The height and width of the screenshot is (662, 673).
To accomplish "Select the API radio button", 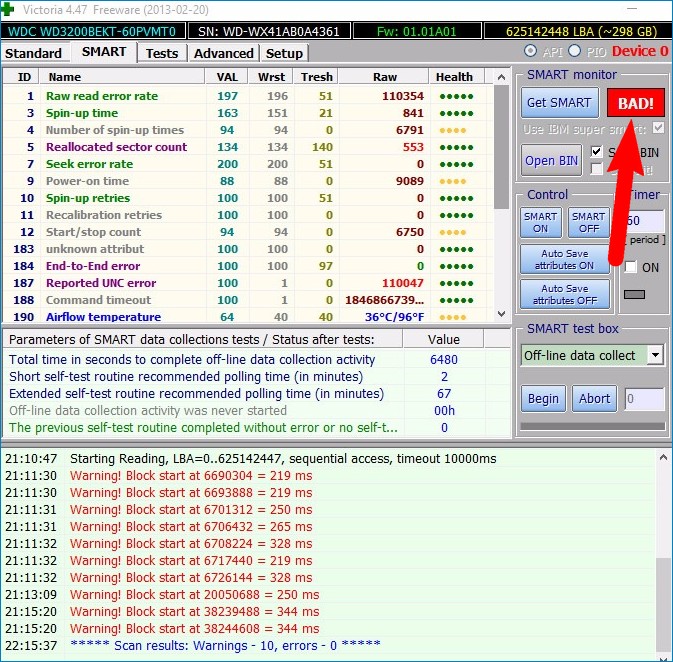I will point(530,51).
